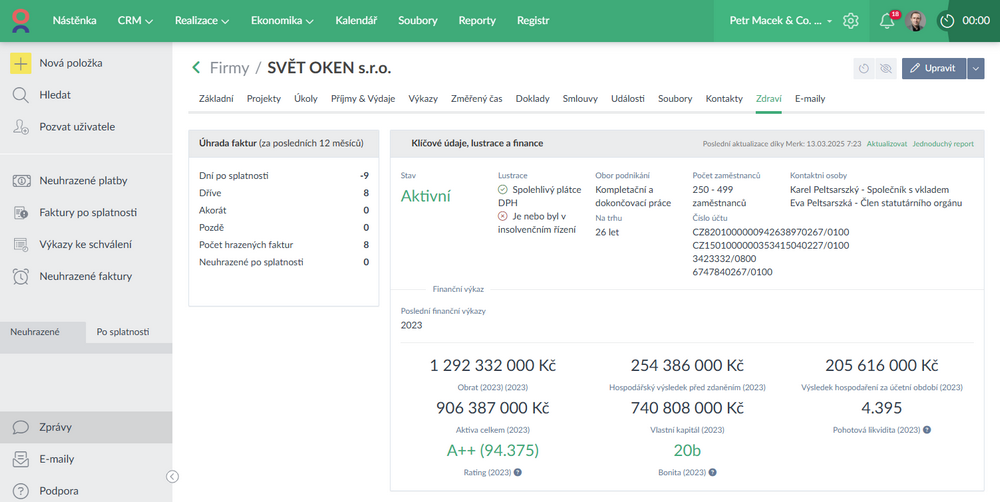Switch to Neuhrazené filter tab
This screenshot has width=1000, height=502.
(36, 331)
